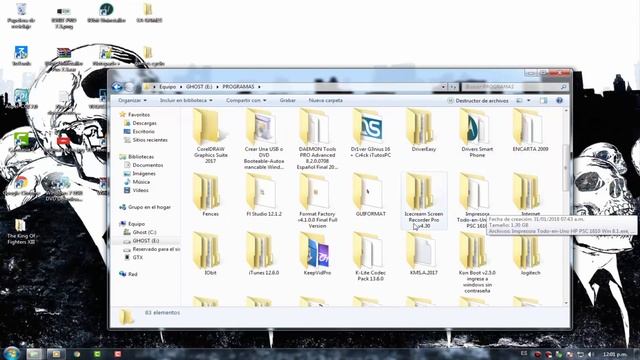Select the Google Chrome desktop icon
Image resolution: width=640 pixels, height=360 pixels.
(21, 186)
